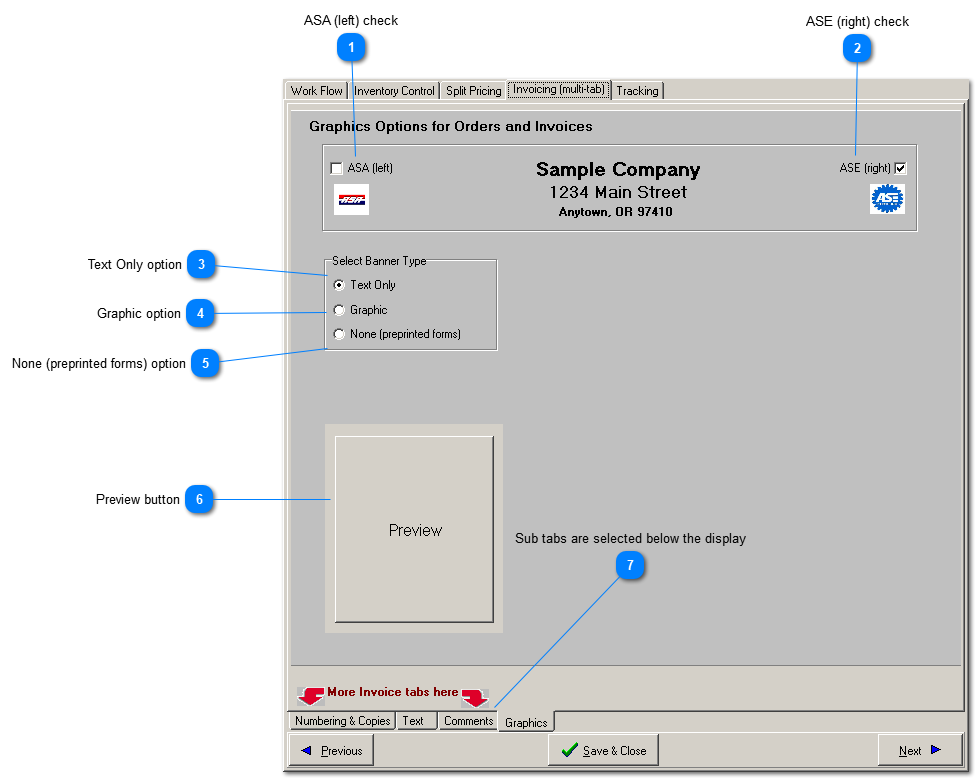The image size is (978, 781).
Task: Click the Save & Close button
Action: (603, 750)
